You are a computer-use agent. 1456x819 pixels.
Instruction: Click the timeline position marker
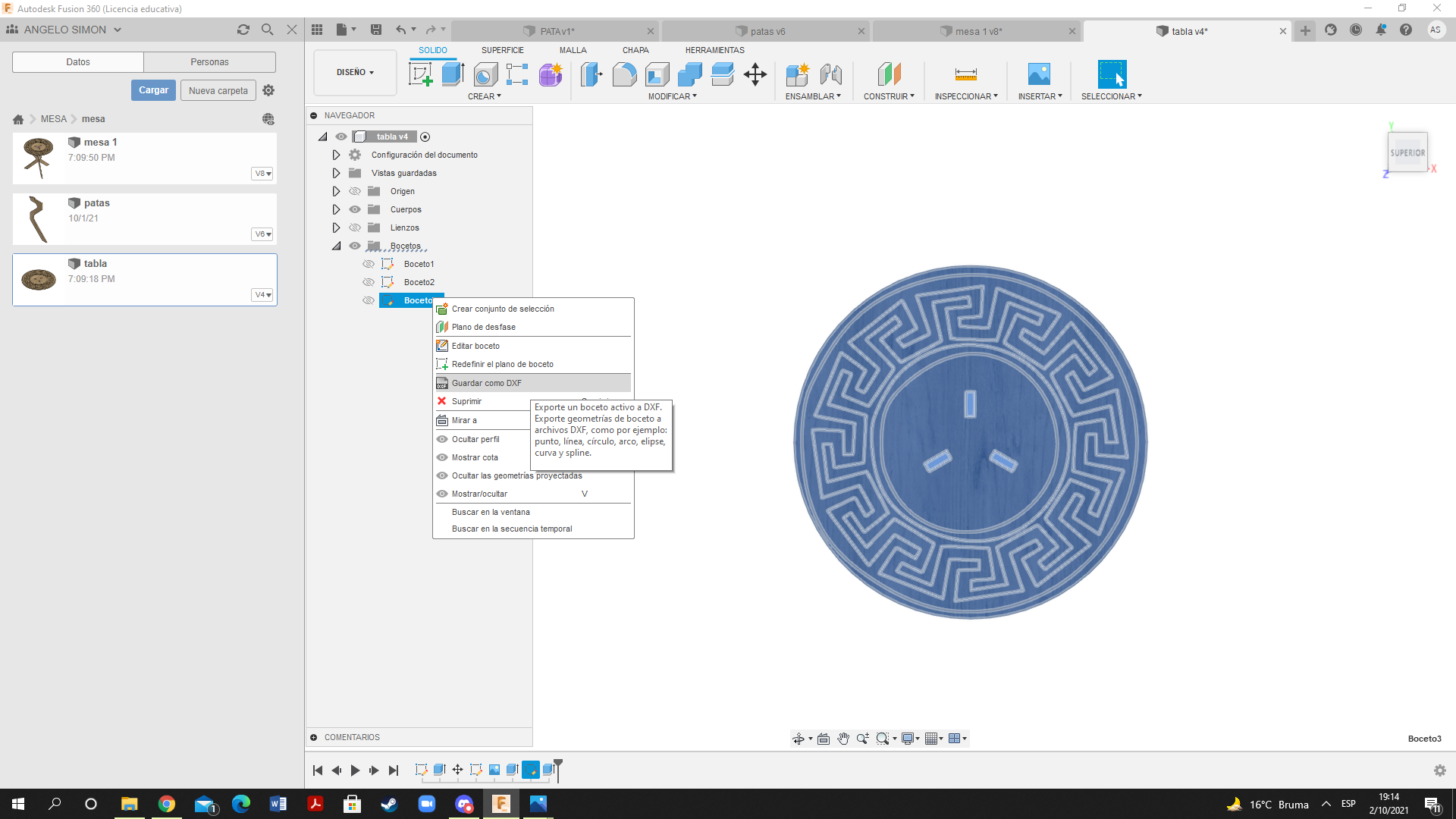558,769
